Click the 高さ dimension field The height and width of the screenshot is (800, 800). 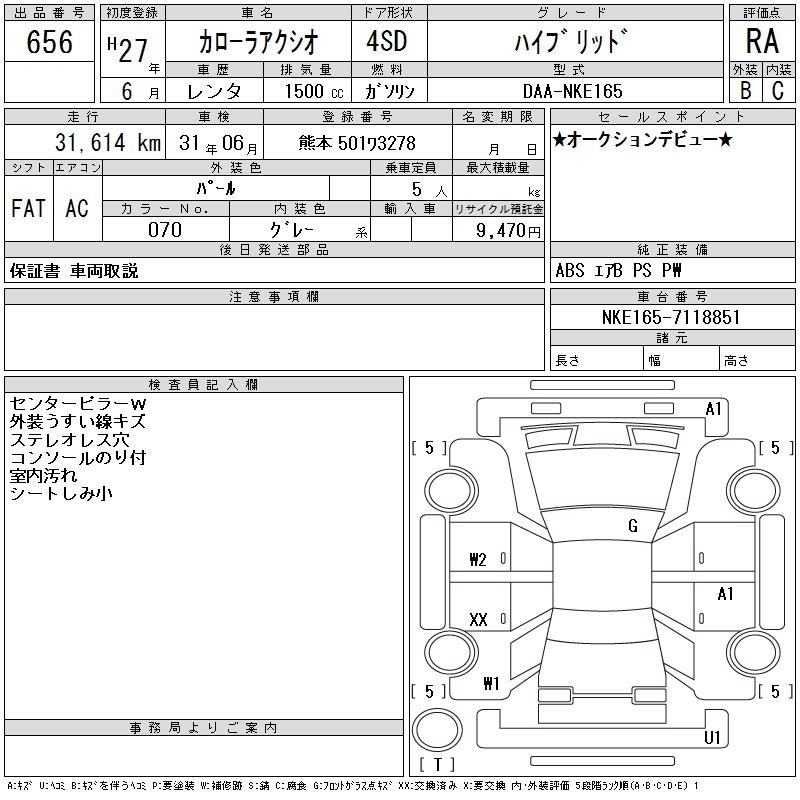click(x=757, y=358)
